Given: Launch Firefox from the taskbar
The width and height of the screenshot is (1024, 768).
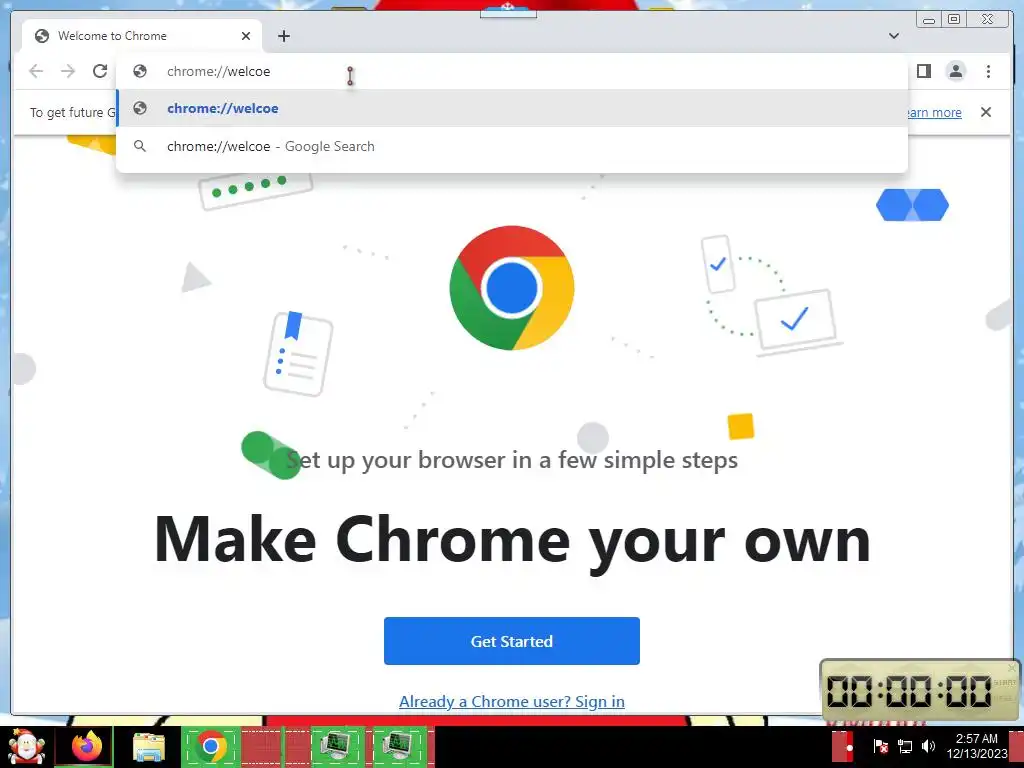Looking at the screenshot, I should pyautogui.click(x=87, y=746).
